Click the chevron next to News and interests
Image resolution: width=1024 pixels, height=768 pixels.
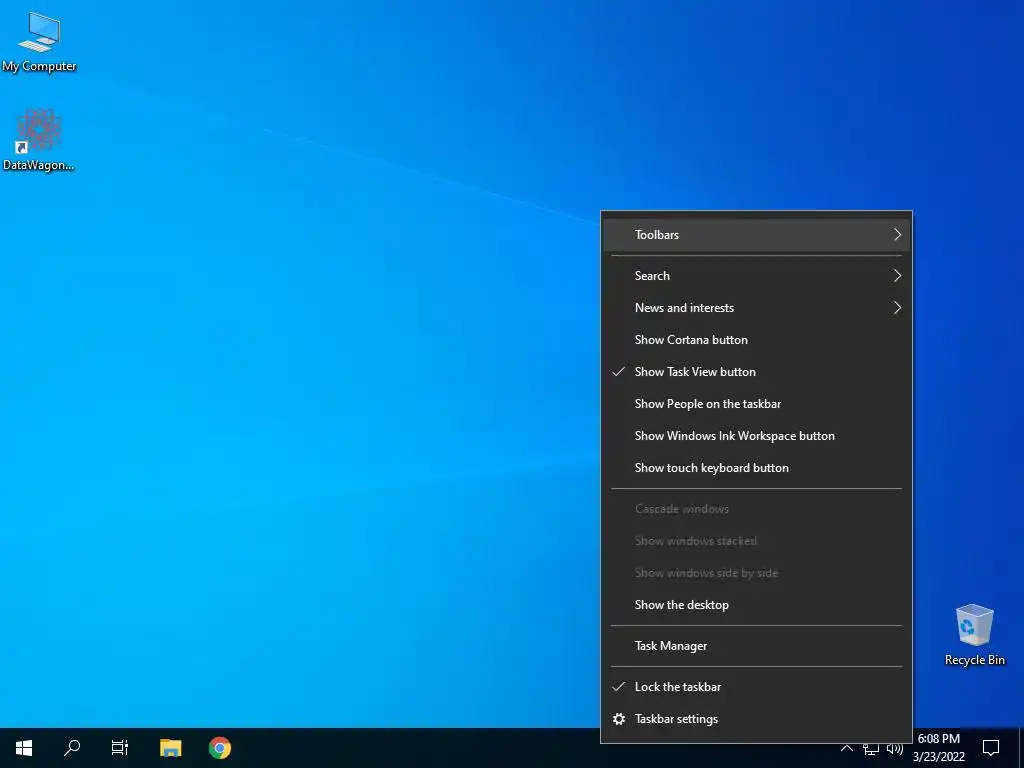tap(897, 308)
